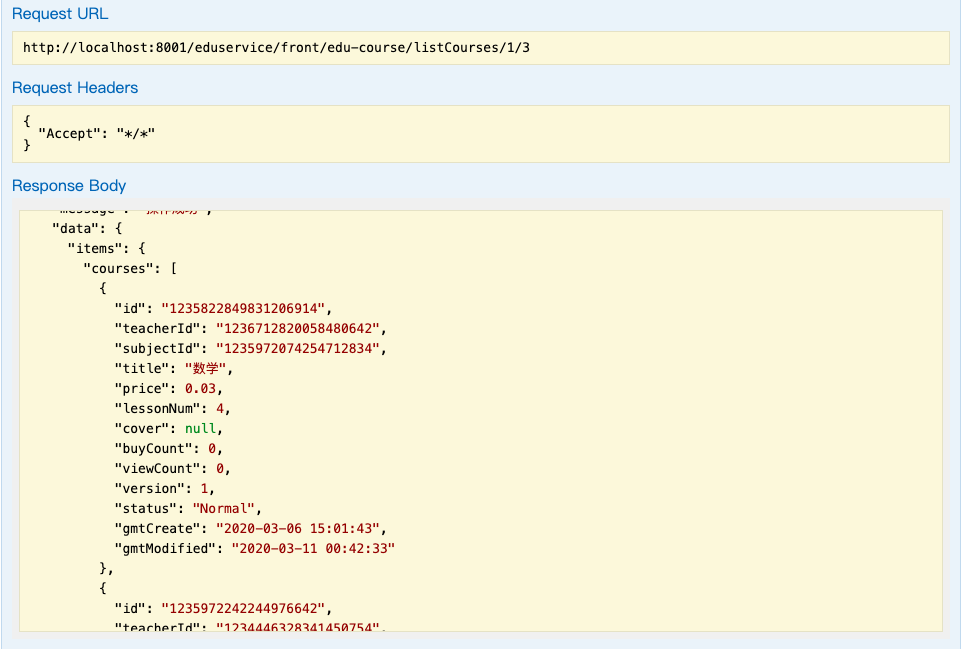Click the Response Body heading
964x649 pixels.
pyautogui.click(x=69, y=186)
